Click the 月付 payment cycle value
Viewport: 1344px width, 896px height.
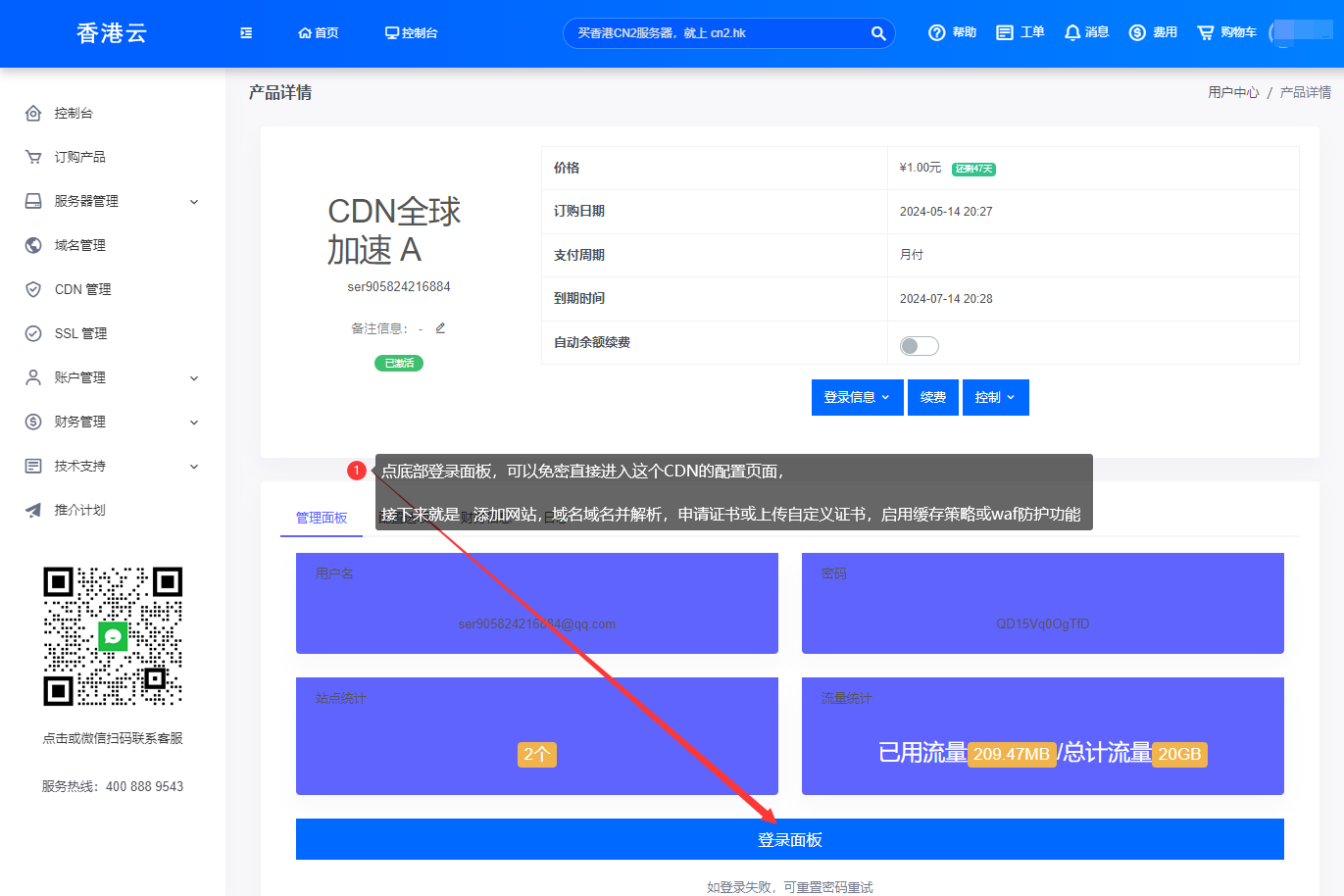pos(912,254)
